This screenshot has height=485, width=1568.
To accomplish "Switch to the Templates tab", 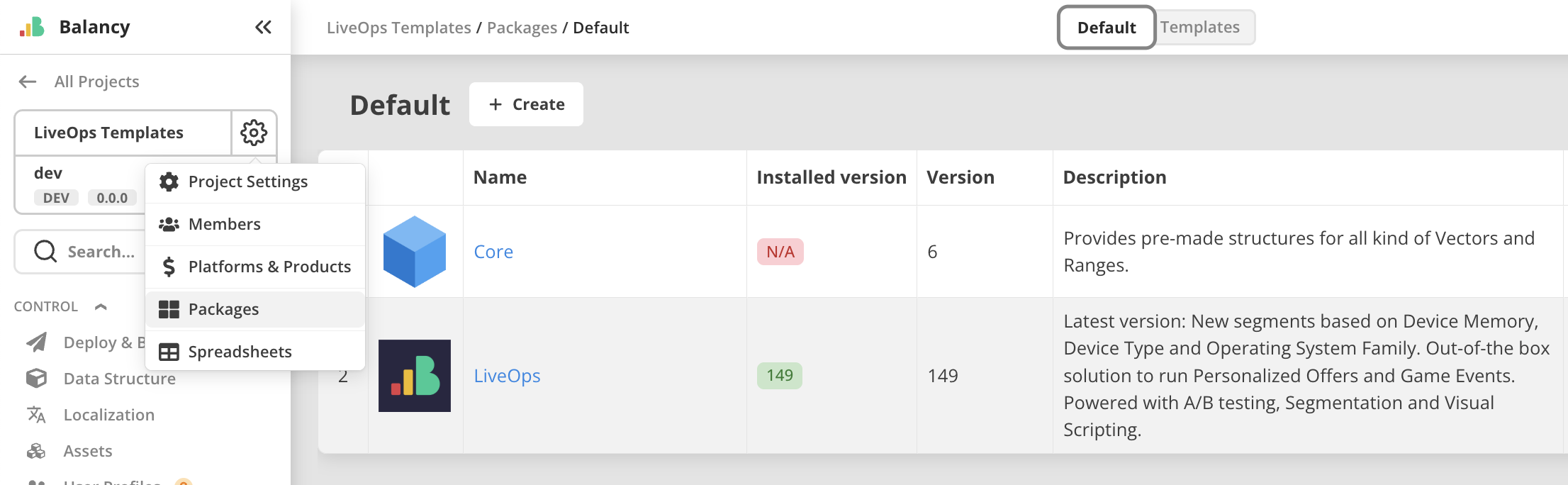I will (x=1200, y=28).
